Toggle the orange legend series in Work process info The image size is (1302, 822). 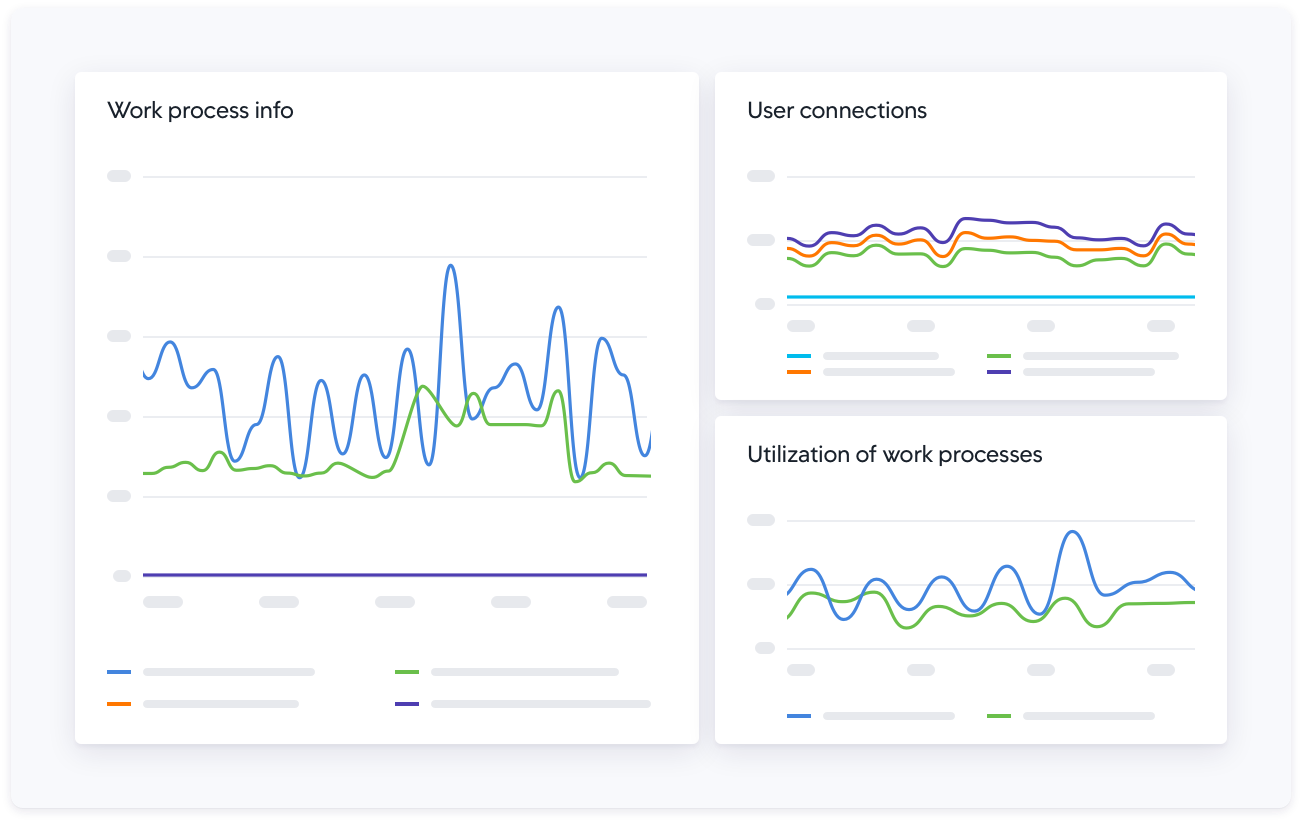[119, 704]
